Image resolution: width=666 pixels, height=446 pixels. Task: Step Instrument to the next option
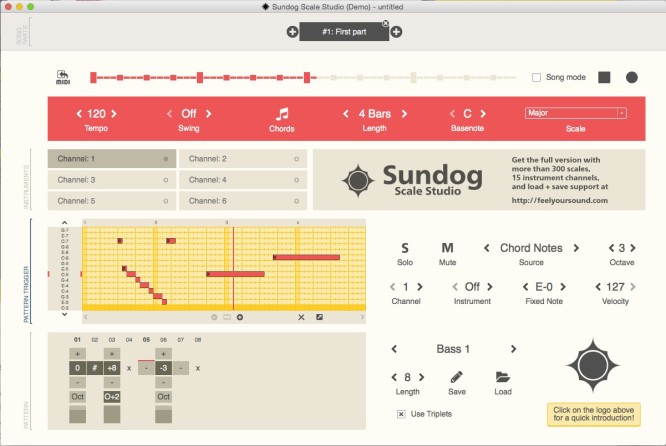coord(490,287)
